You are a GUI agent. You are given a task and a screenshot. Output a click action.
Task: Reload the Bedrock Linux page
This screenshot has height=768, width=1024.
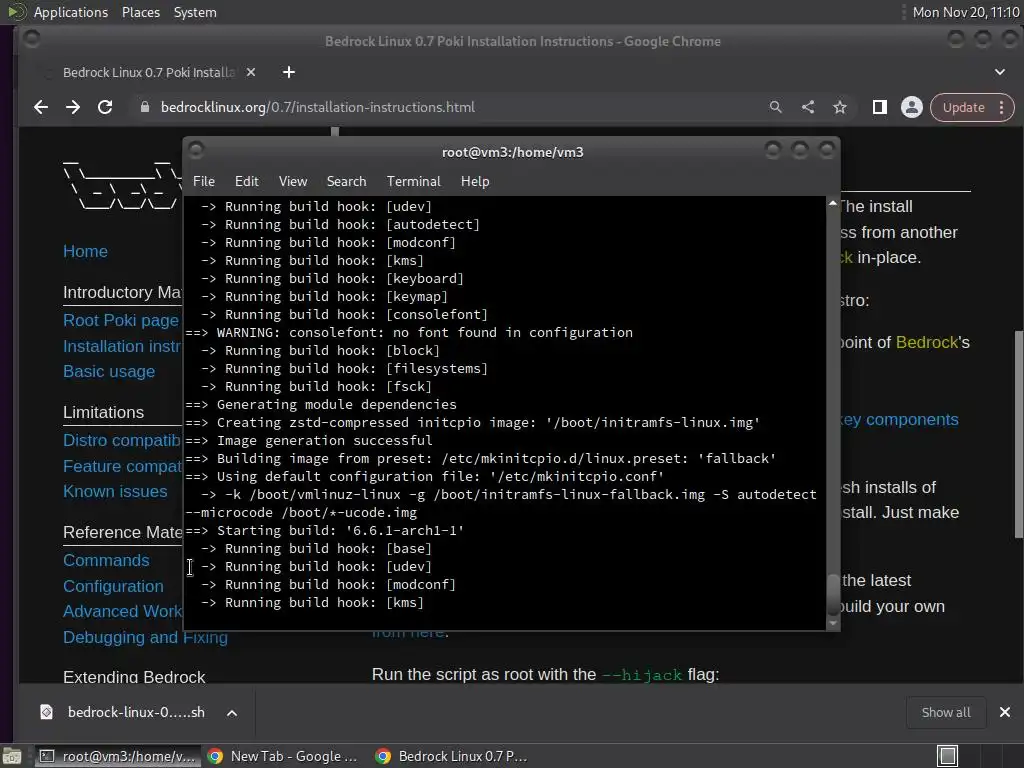105,107
